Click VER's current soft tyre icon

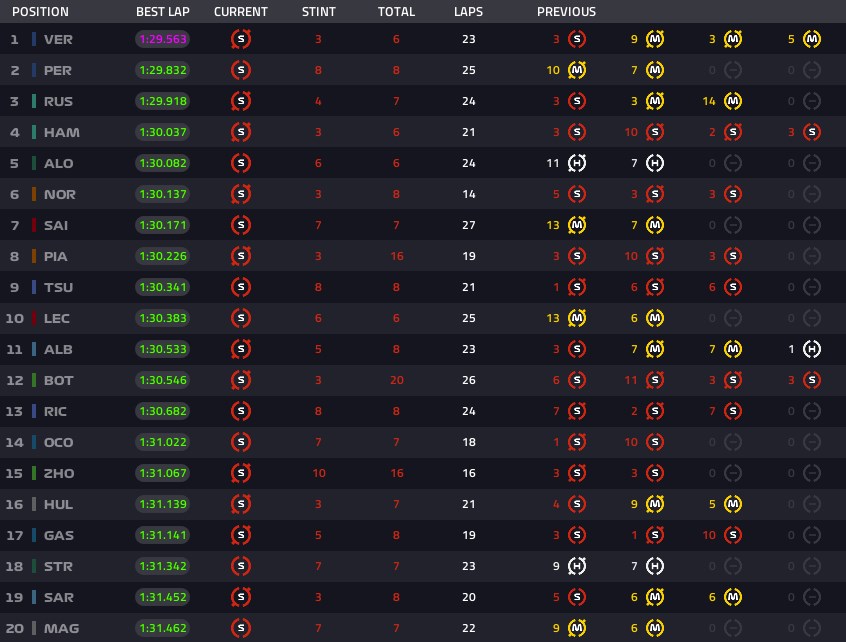coord(241,39)
